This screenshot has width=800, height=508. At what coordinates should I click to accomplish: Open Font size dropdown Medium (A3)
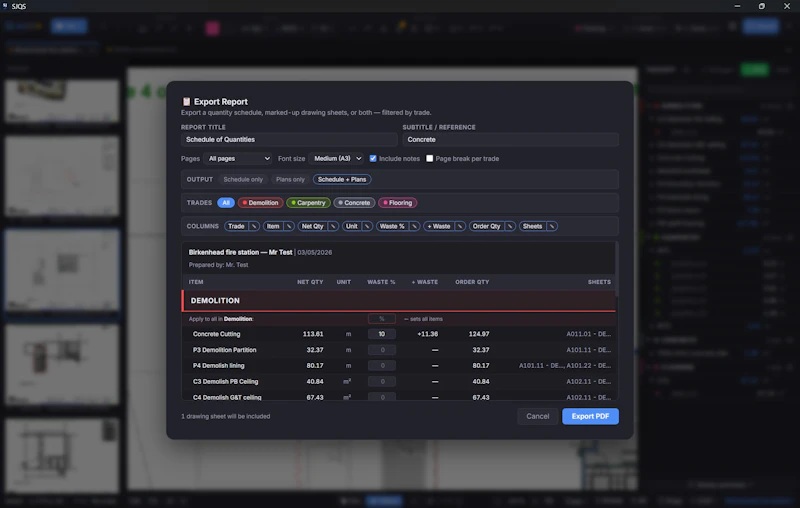pos(337,159)
